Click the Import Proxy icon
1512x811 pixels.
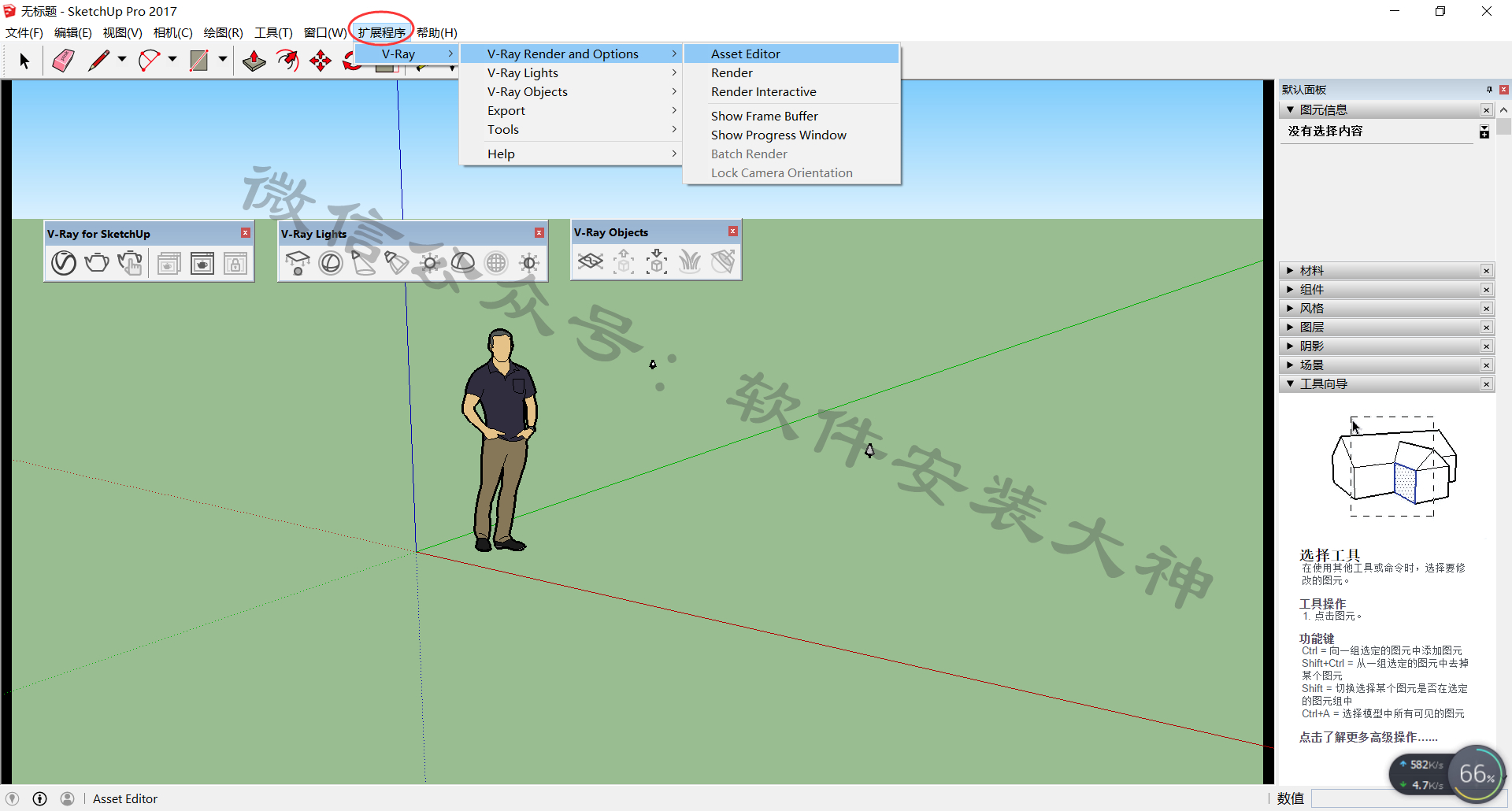(657, 261)
